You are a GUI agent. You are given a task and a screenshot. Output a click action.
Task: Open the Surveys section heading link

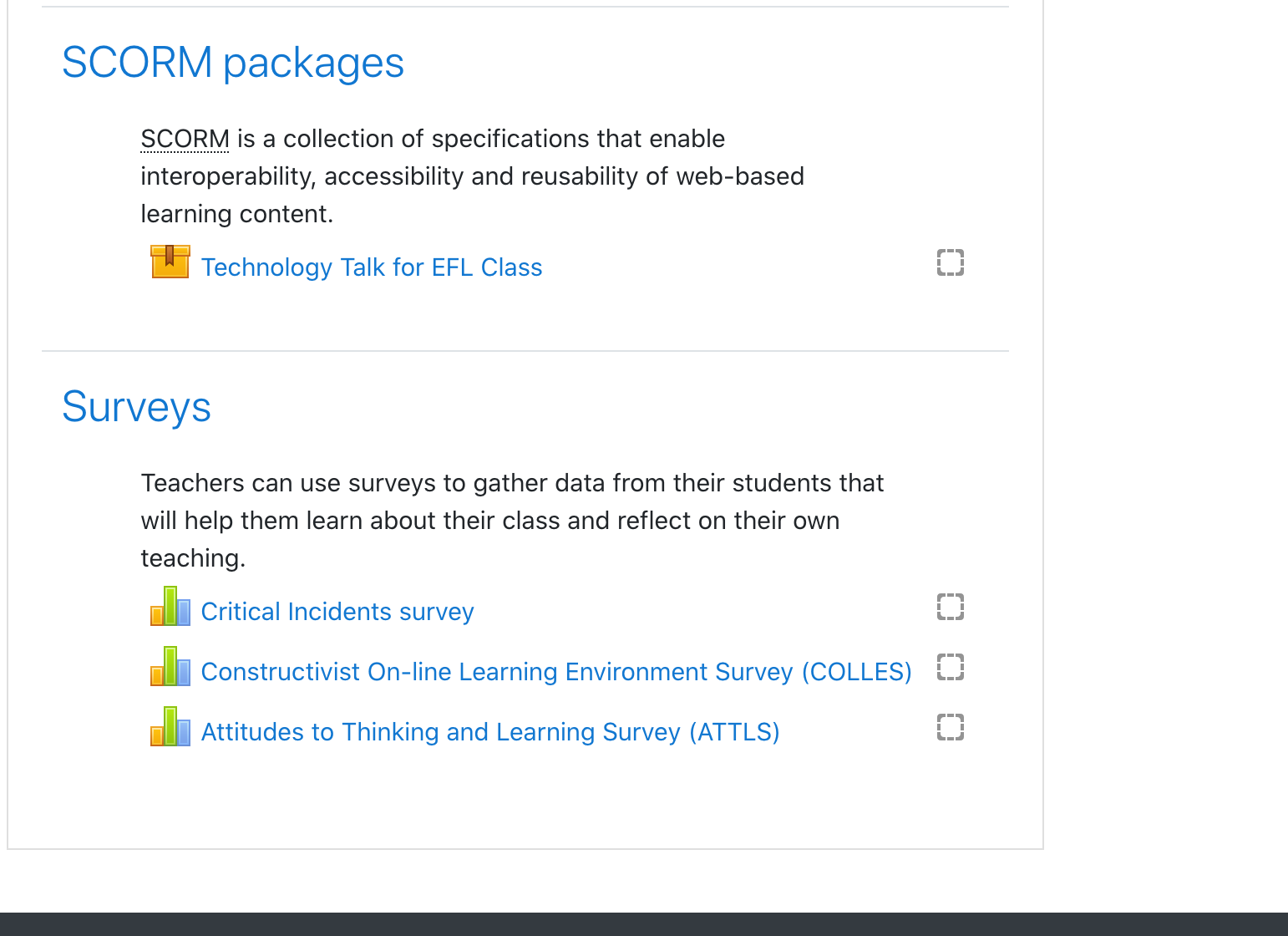(136, 407)
